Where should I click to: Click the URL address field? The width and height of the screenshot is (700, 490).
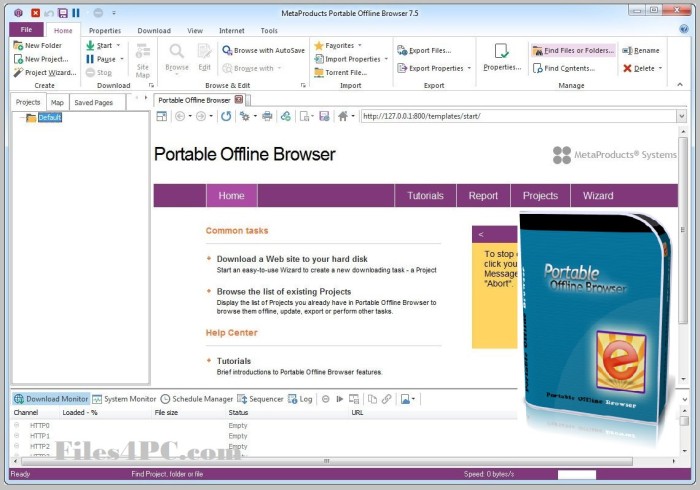pyautogui.click(x=518, y=116)
